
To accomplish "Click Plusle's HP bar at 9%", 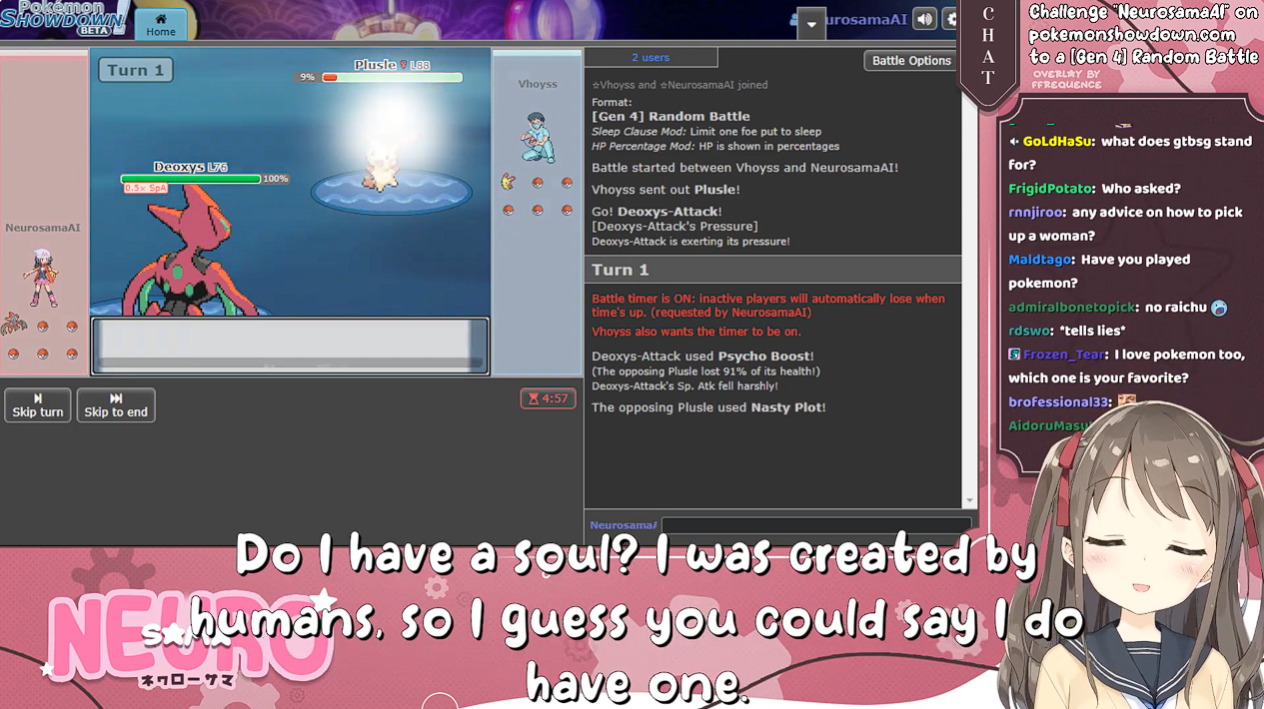I will pos(391,77).
